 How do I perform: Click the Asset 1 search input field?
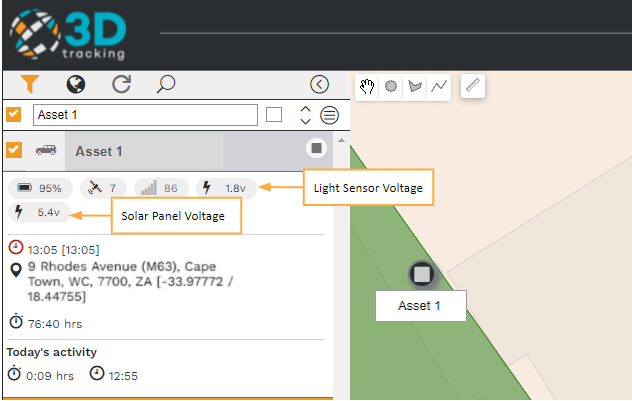click(146, 115)
